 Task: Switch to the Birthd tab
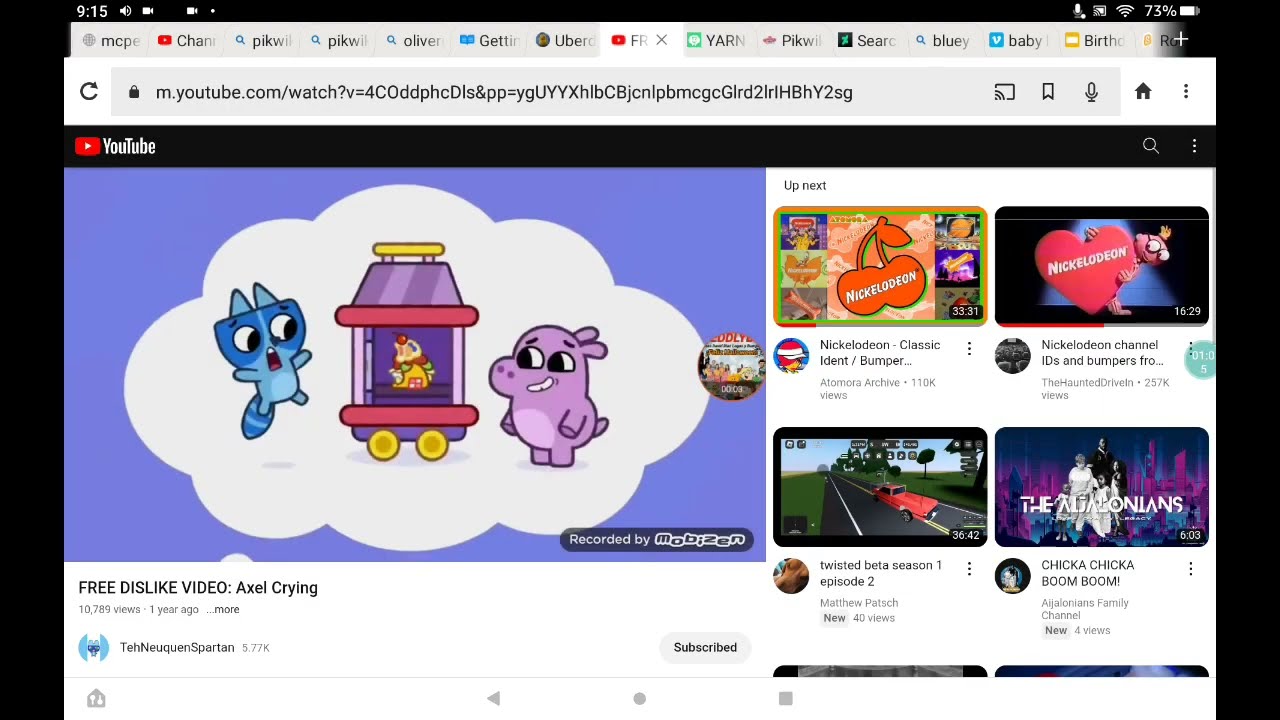(x=1095, y=41)
